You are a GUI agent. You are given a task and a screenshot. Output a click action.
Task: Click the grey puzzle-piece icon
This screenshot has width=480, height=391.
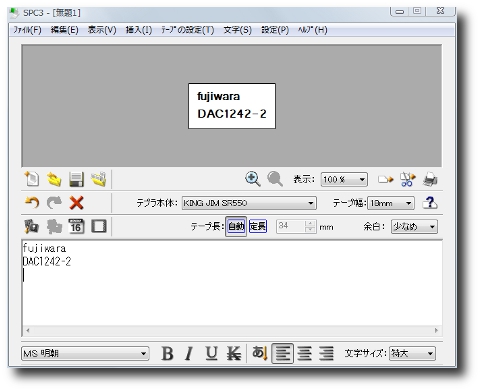54,227
